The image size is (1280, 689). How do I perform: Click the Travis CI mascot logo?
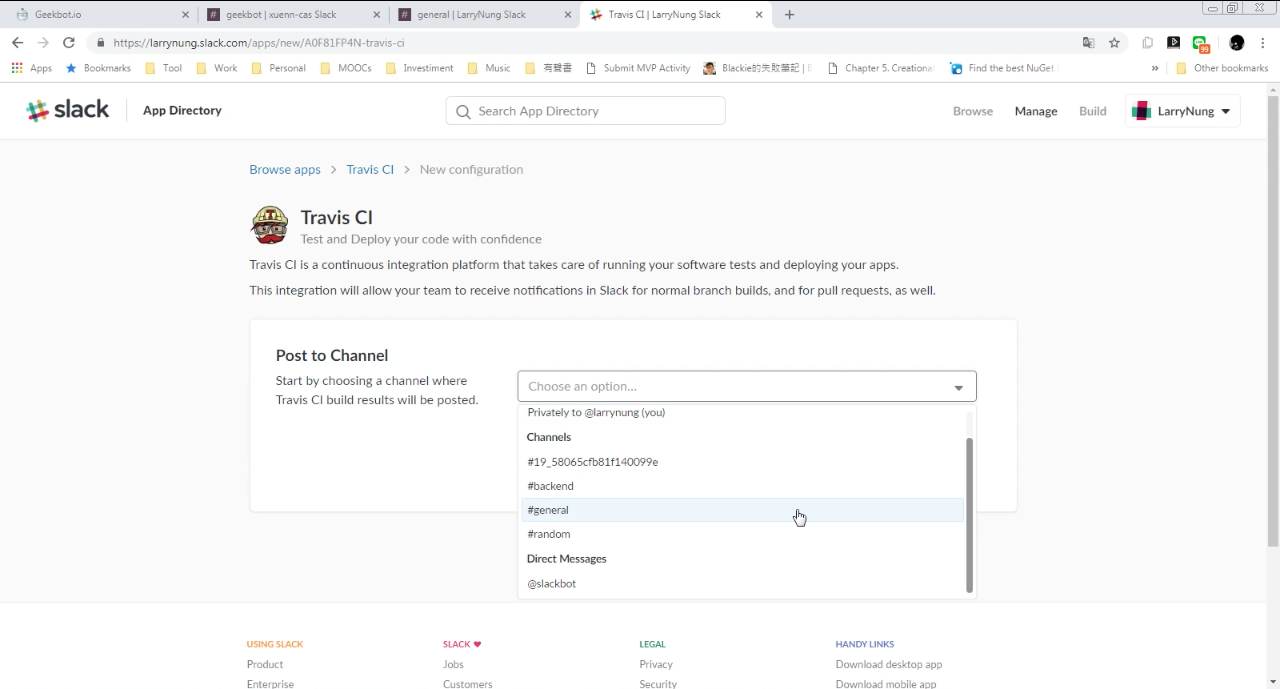click(x=269, y=226)
